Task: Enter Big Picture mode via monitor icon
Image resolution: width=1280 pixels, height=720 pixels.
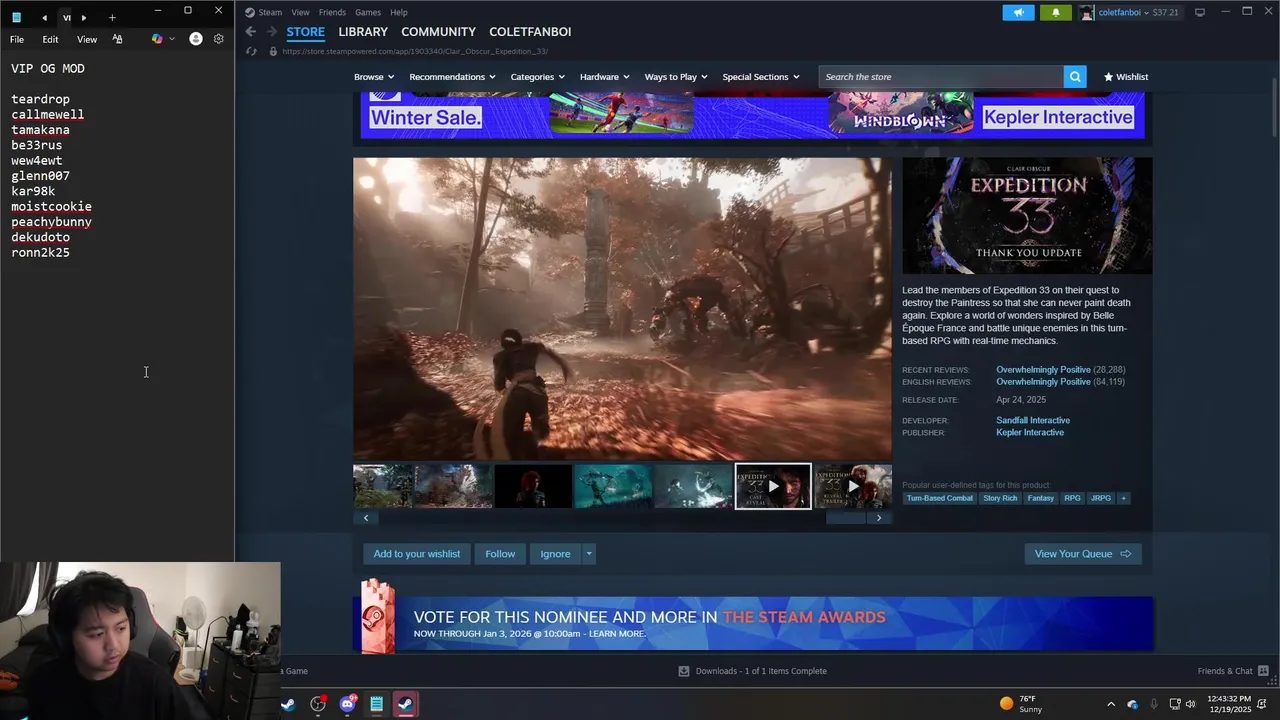Action: coord(1200,12)
